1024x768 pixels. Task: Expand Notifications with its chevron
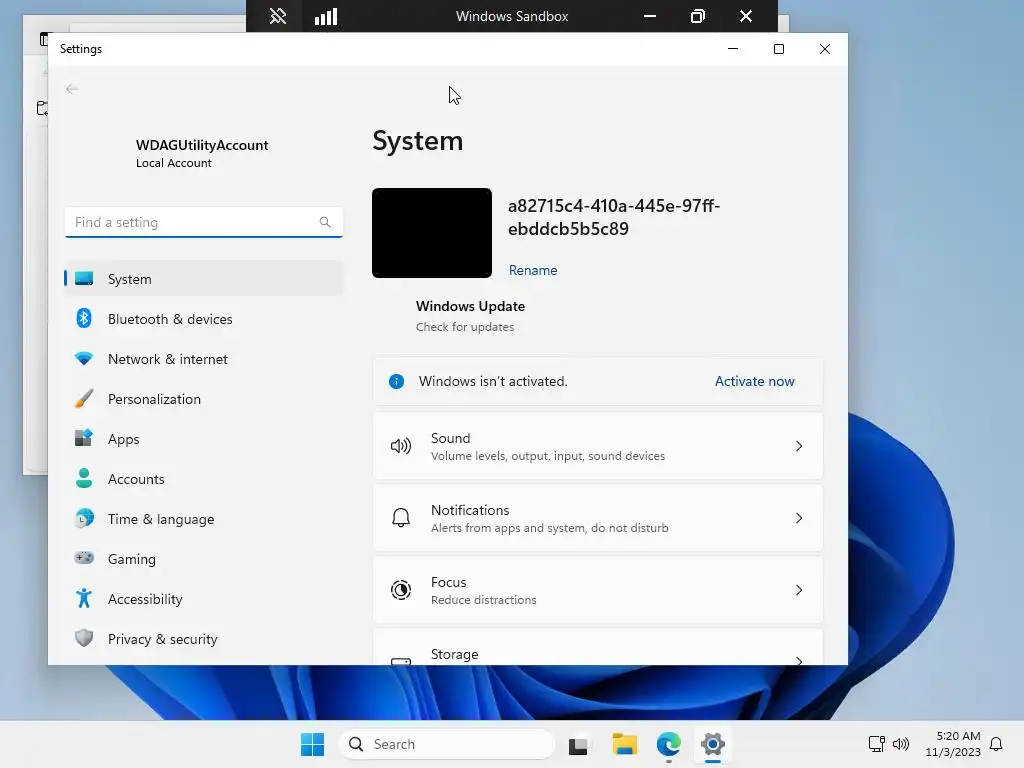[x=799, y=518]
